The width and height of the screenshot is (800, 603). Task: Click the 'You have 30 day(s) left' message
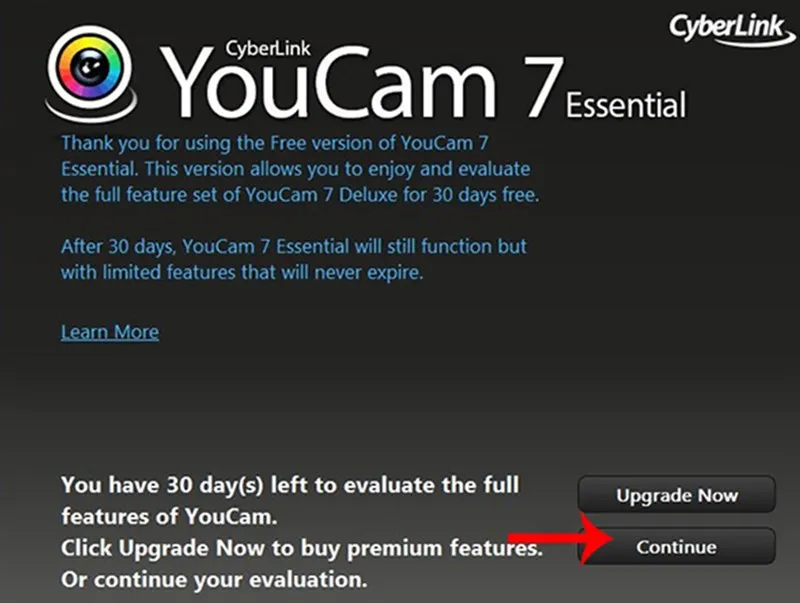(290, 485)
